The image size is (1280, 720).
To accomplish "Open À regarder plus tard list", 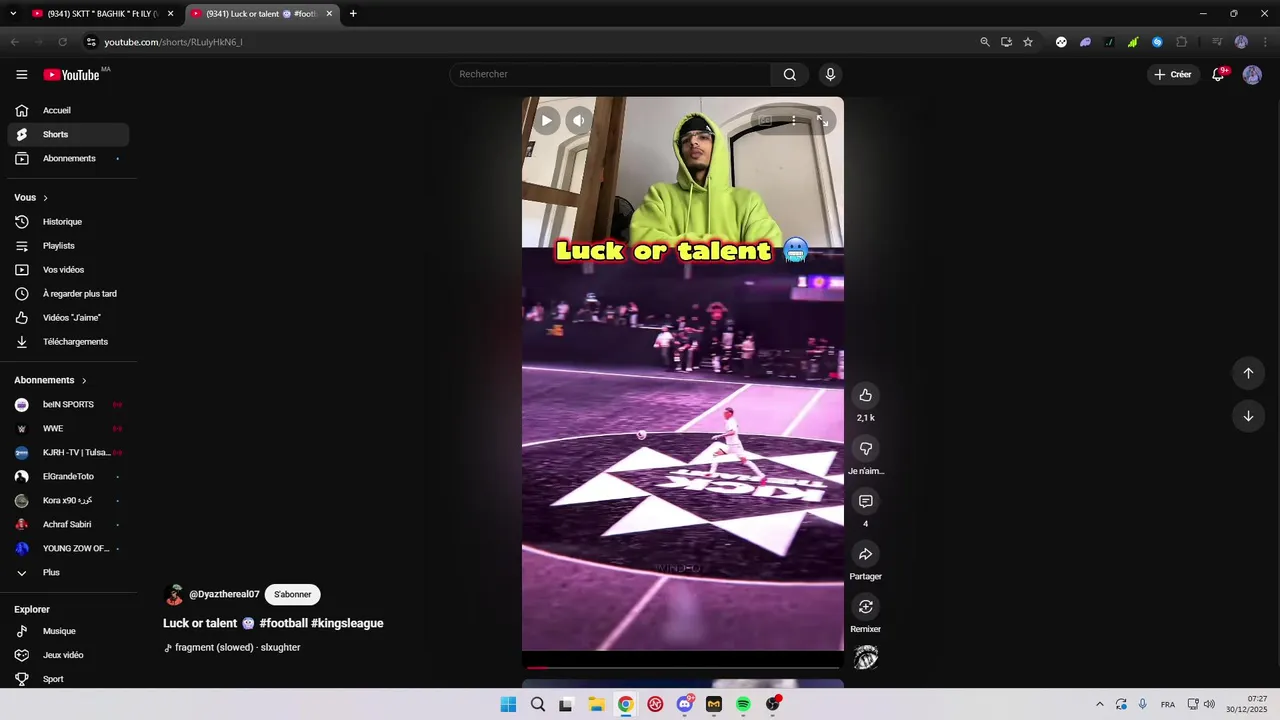I will [68, 294].
